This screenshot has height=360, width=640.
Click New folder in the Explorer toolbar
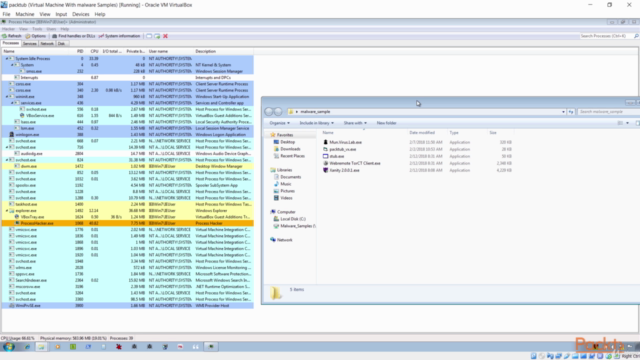[x=386, y=123]
